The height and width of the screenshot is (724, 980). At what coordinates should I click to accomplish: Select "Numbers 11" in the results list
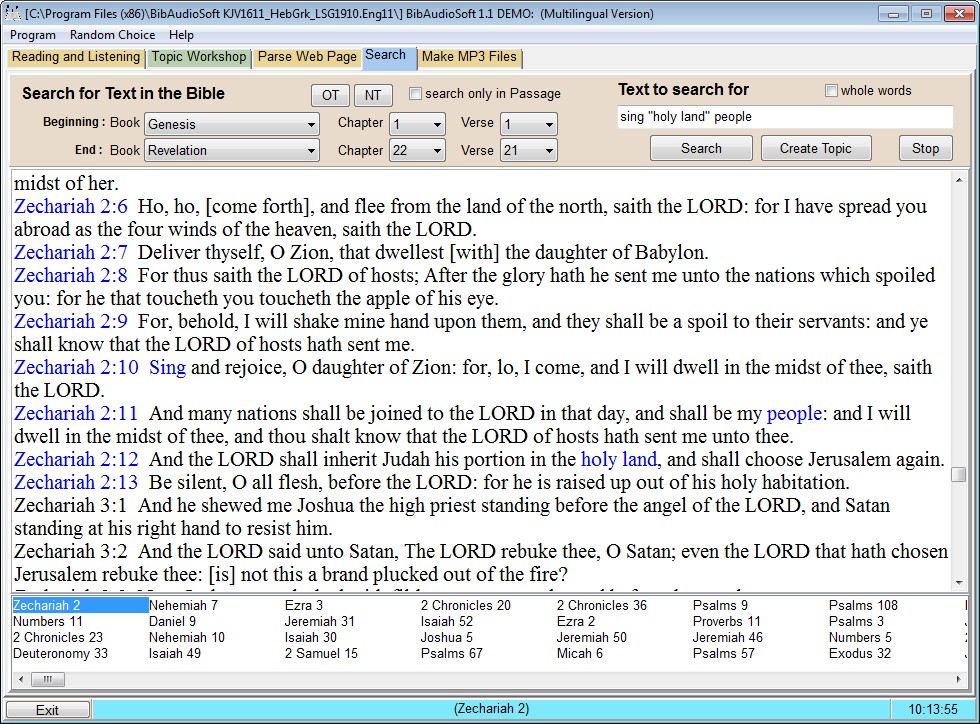[48, 621]
